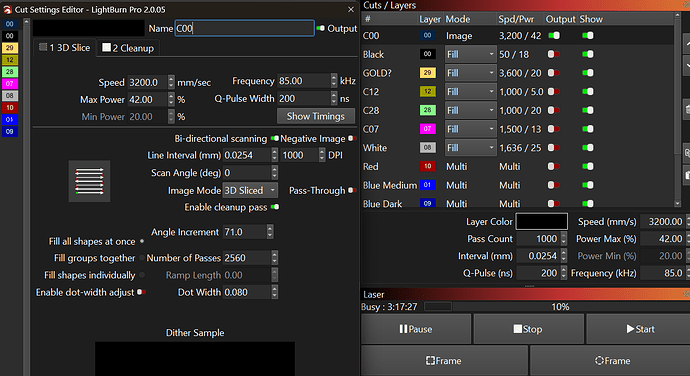The image size is (690, 376).
Task: Open Layer Color swatch in Cuts panel
Action: pos(541,221)
